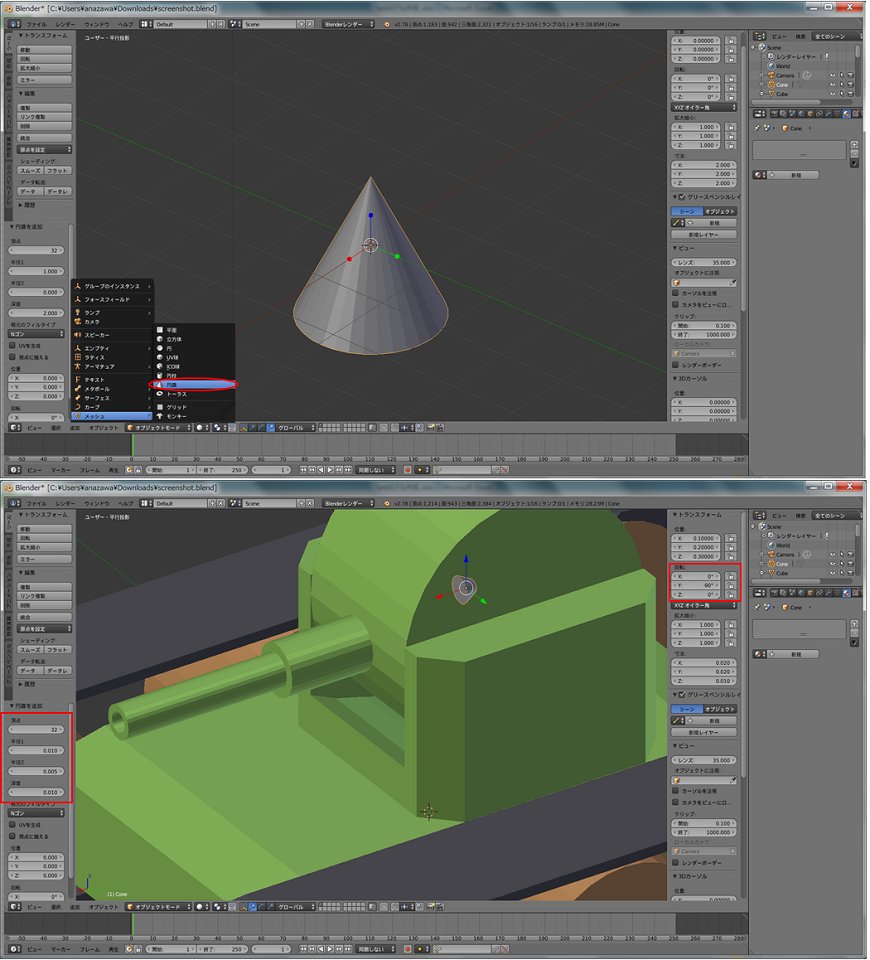Open XYZ Euler rotation mode dropdown, upper window
This screenshot has height=960, width=870.
click(x=705, y=107)
